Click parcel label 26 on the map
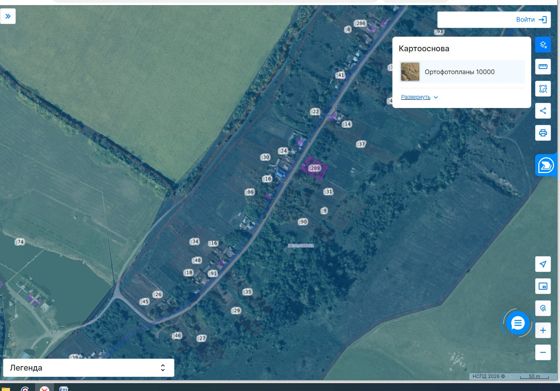 pyautogui.click(x=158, y=295)
